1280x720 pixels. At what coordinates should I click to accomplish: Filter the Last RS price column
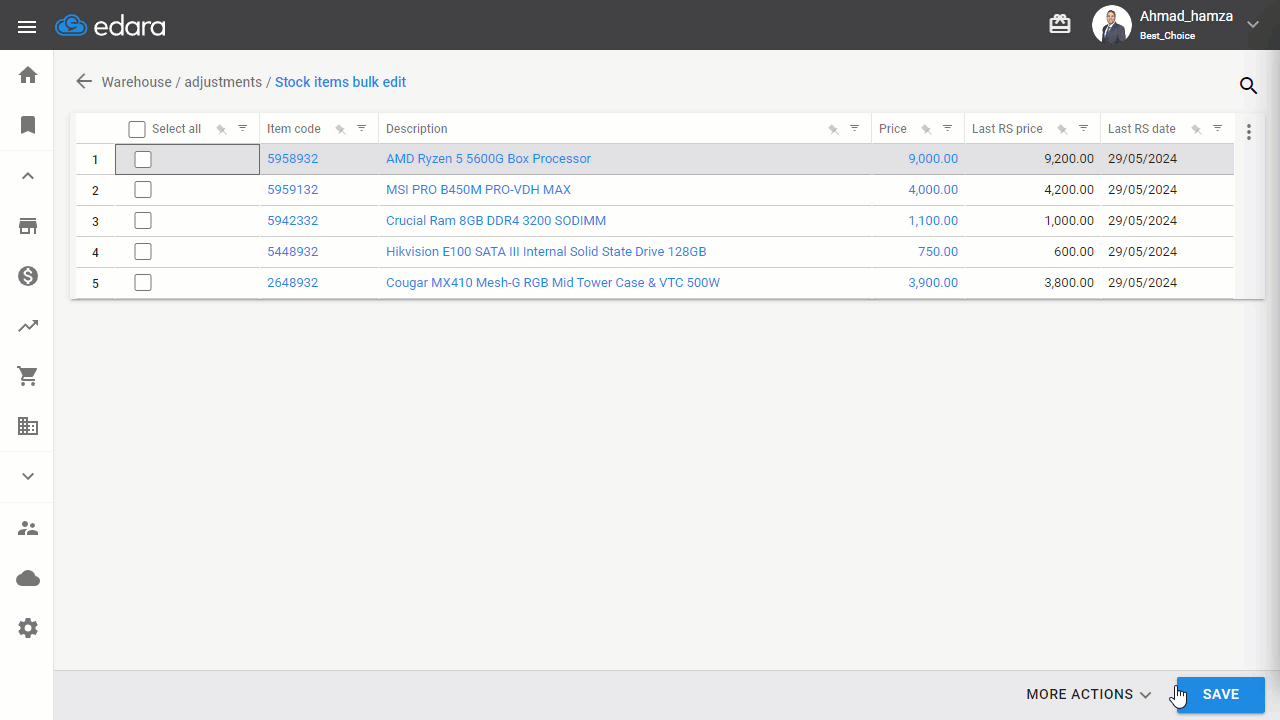click(x=1084, y=128)
